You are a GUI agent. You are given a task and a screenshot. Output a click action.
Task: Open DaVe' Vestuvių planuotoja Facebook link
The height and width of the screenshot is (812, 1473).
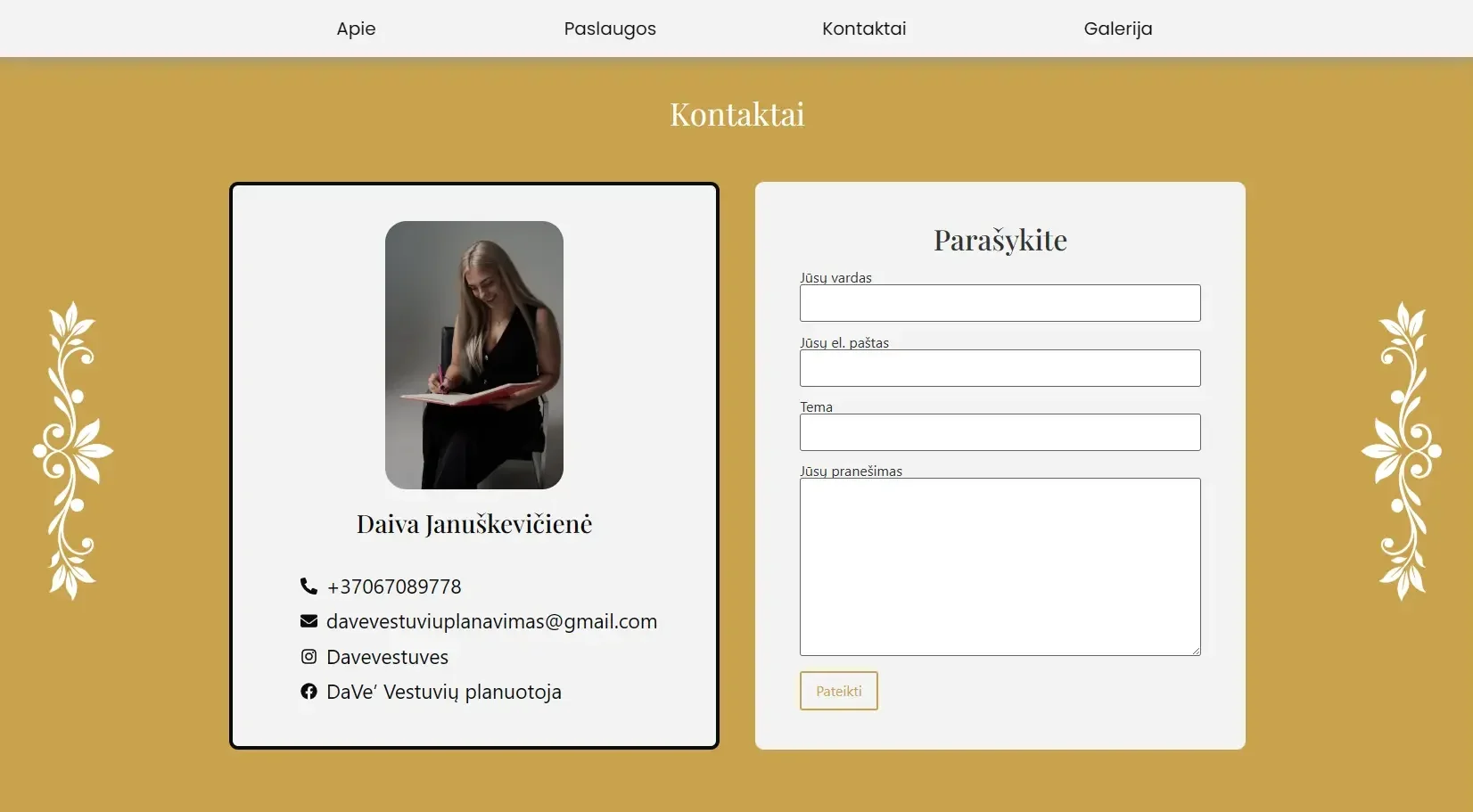[x=444, y=692]
